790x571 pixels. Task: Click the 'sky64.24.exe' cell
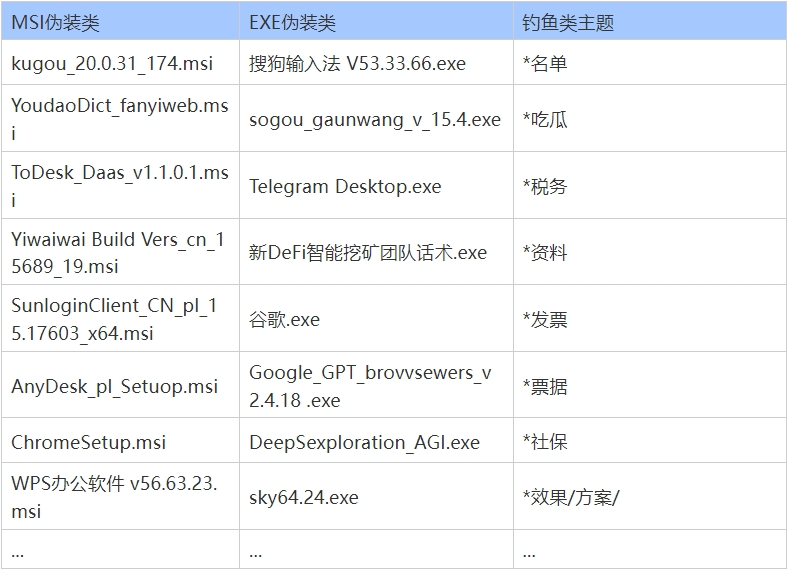pos(376,496)
